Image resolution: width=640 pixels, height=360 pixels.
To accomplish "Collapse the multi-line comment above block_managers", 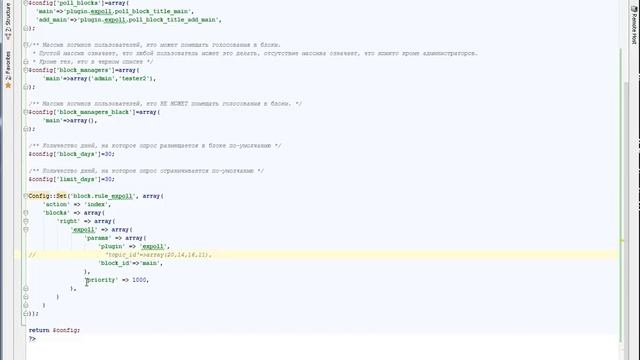I will [25, 45].
